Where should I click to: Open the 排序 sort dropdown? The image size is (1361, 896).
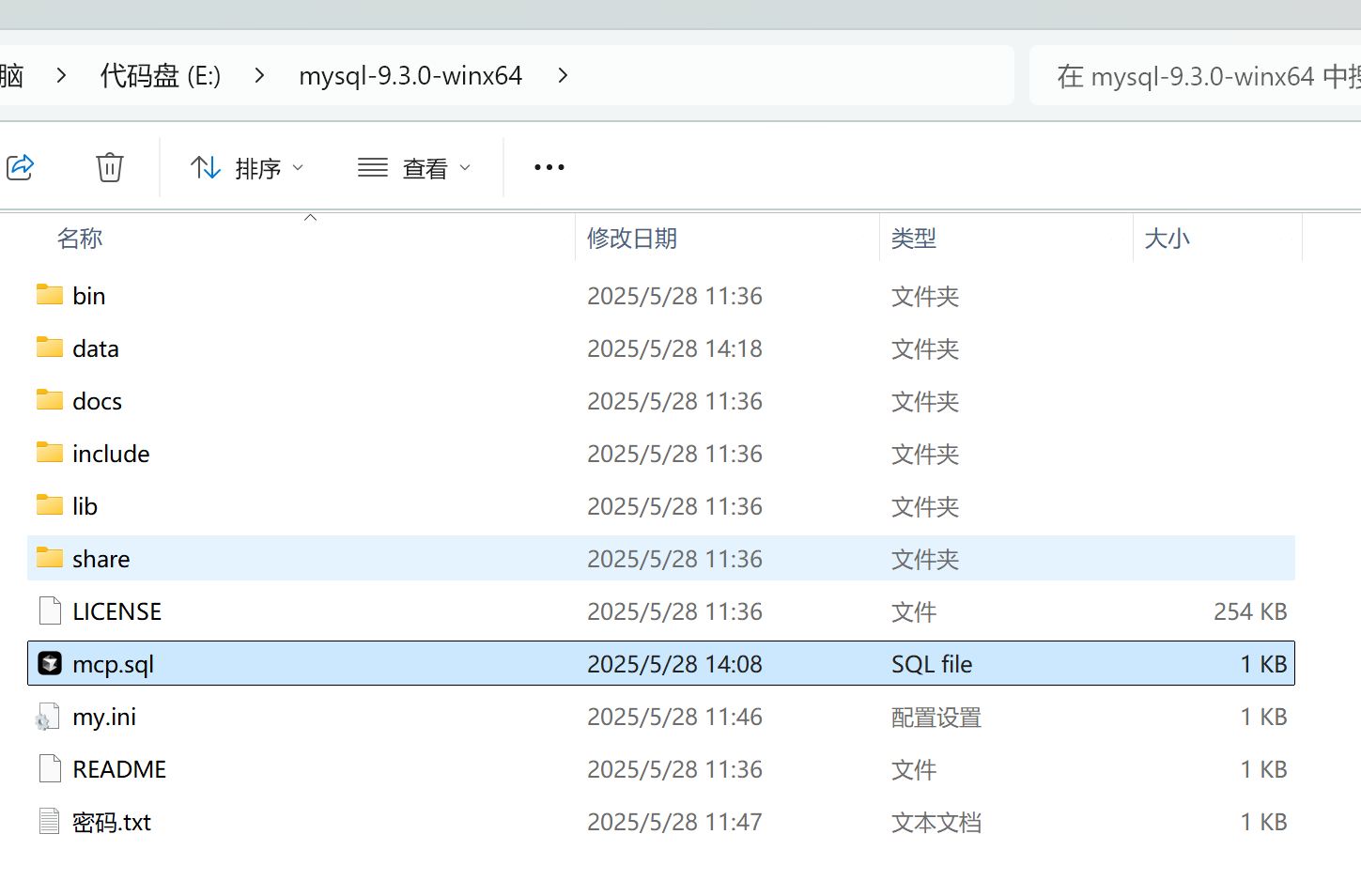(x=247, y=168)
